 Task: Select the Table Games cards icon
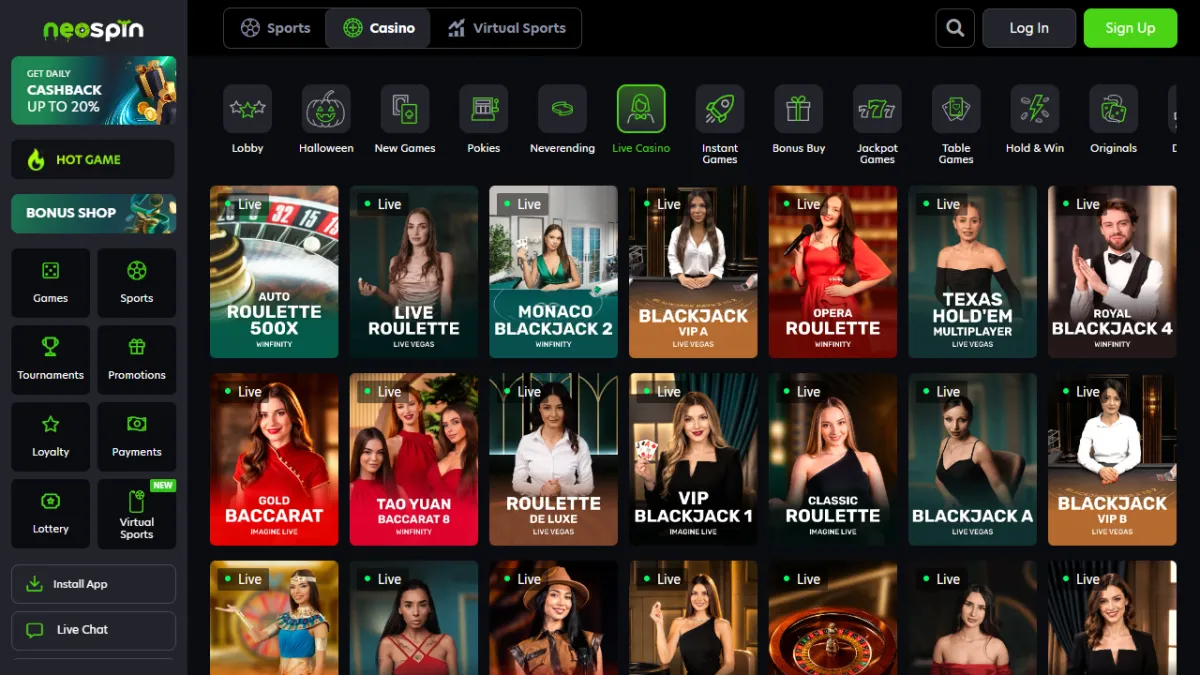(956, 109)
